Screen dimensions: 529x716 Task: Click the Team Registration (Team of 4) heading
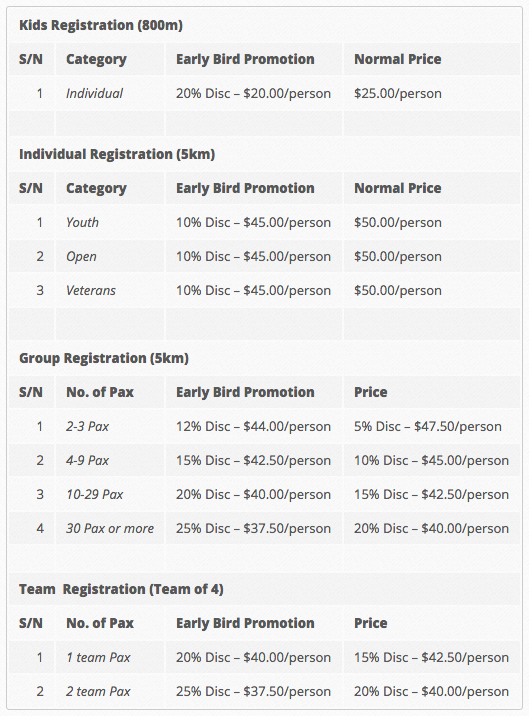point(122,590)
